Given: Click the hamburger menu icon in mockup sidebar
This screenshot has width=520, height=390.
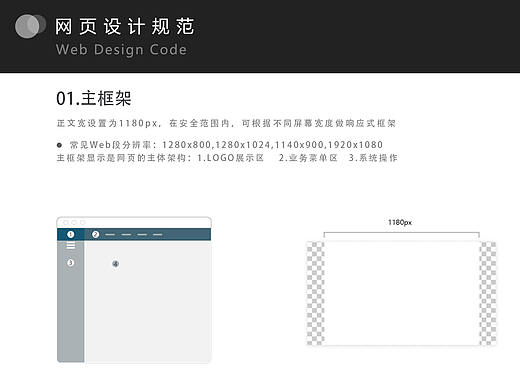Looking at the screenshot, I should (x=71, y=246).
